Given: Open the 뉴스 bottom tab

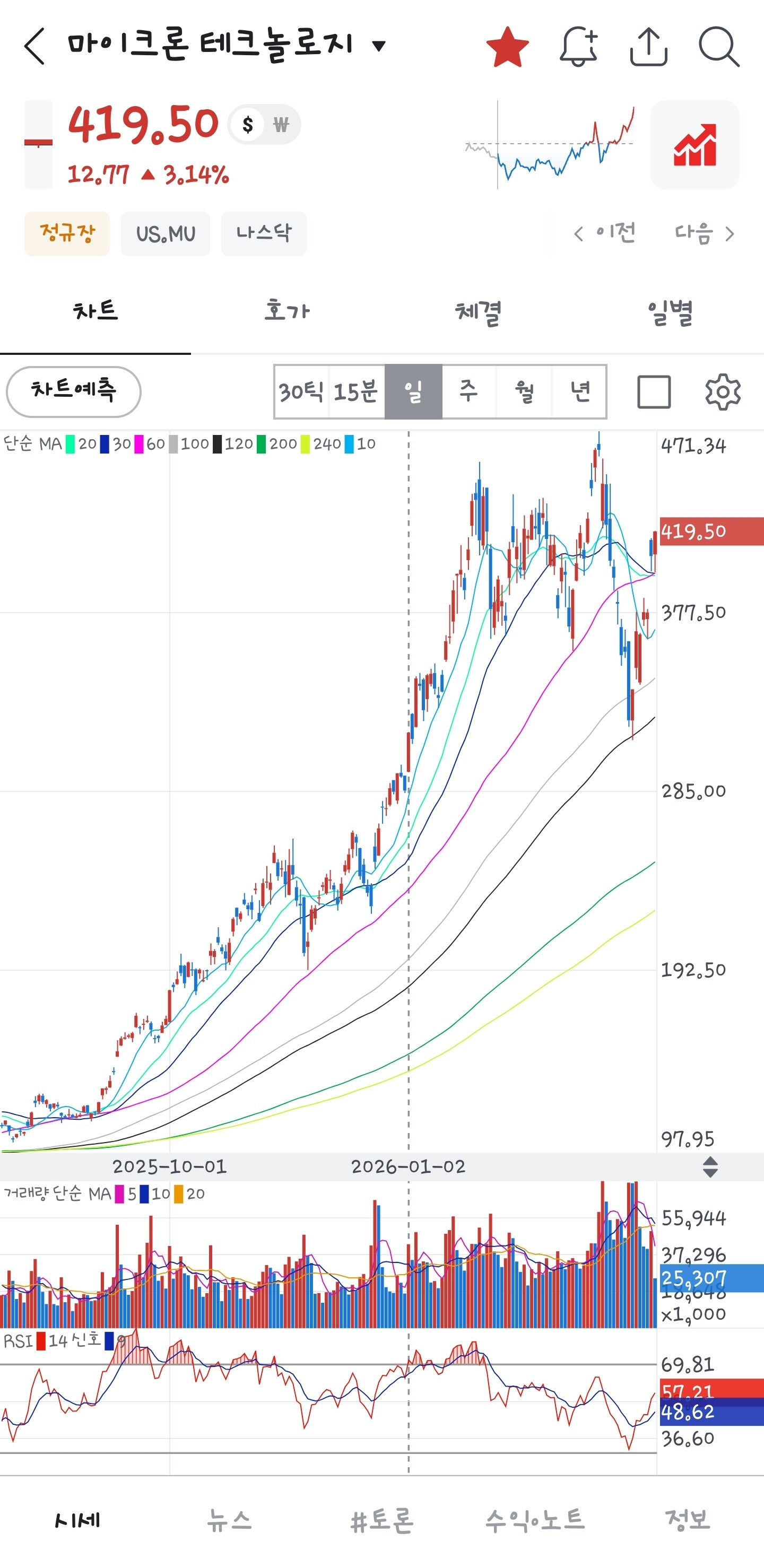Looking at the screenshot, I should pos(229,1520).
